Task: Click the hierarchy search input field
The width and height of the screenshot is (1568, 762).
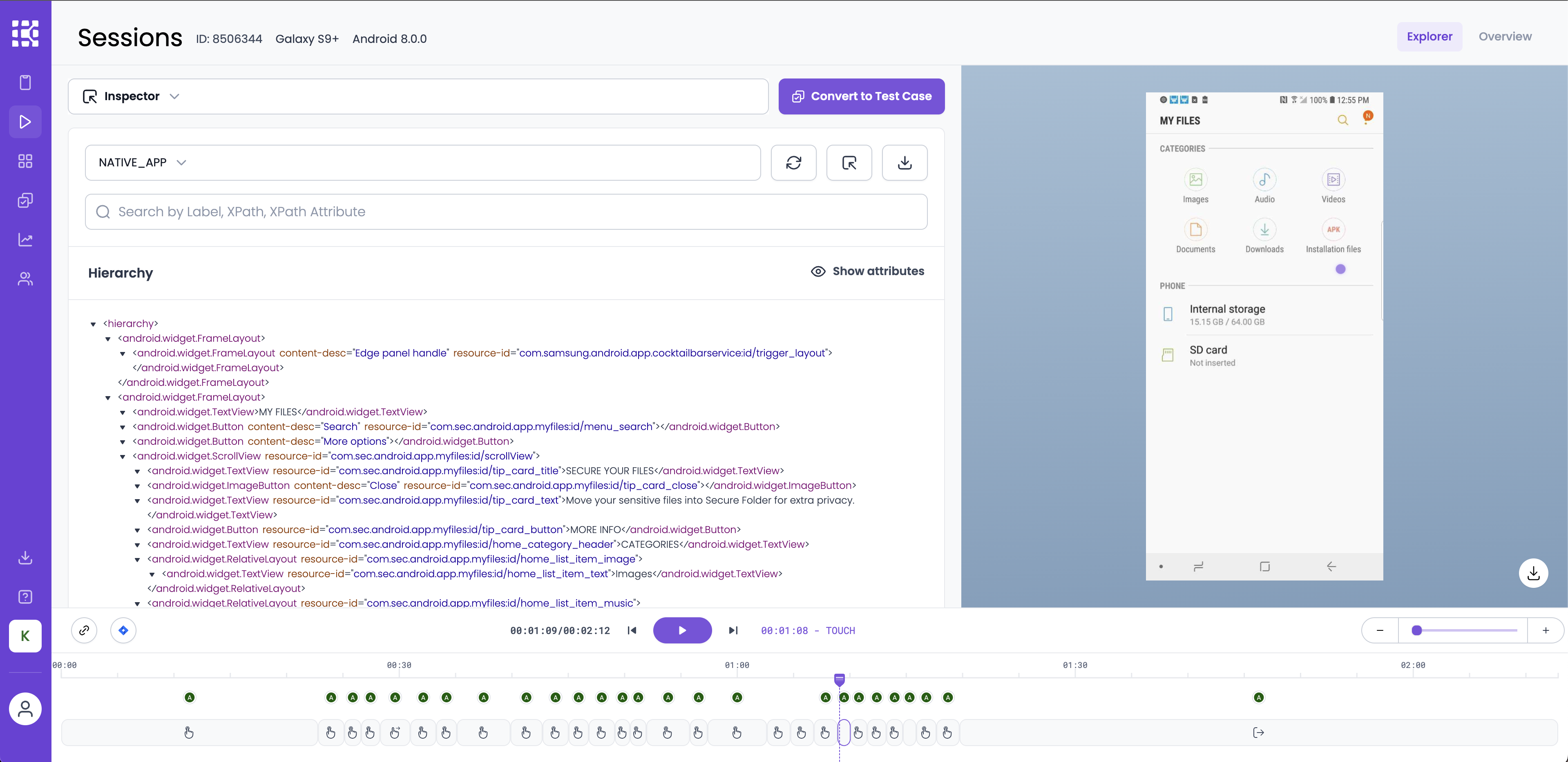Action: [505, 212]
